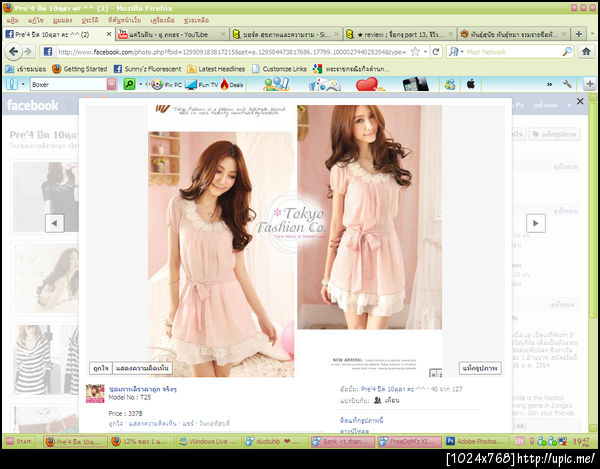This screenshot has height=469, width=600.
Task: Click the Apple logo toolbar icon
Action: [x=471, y=84]
